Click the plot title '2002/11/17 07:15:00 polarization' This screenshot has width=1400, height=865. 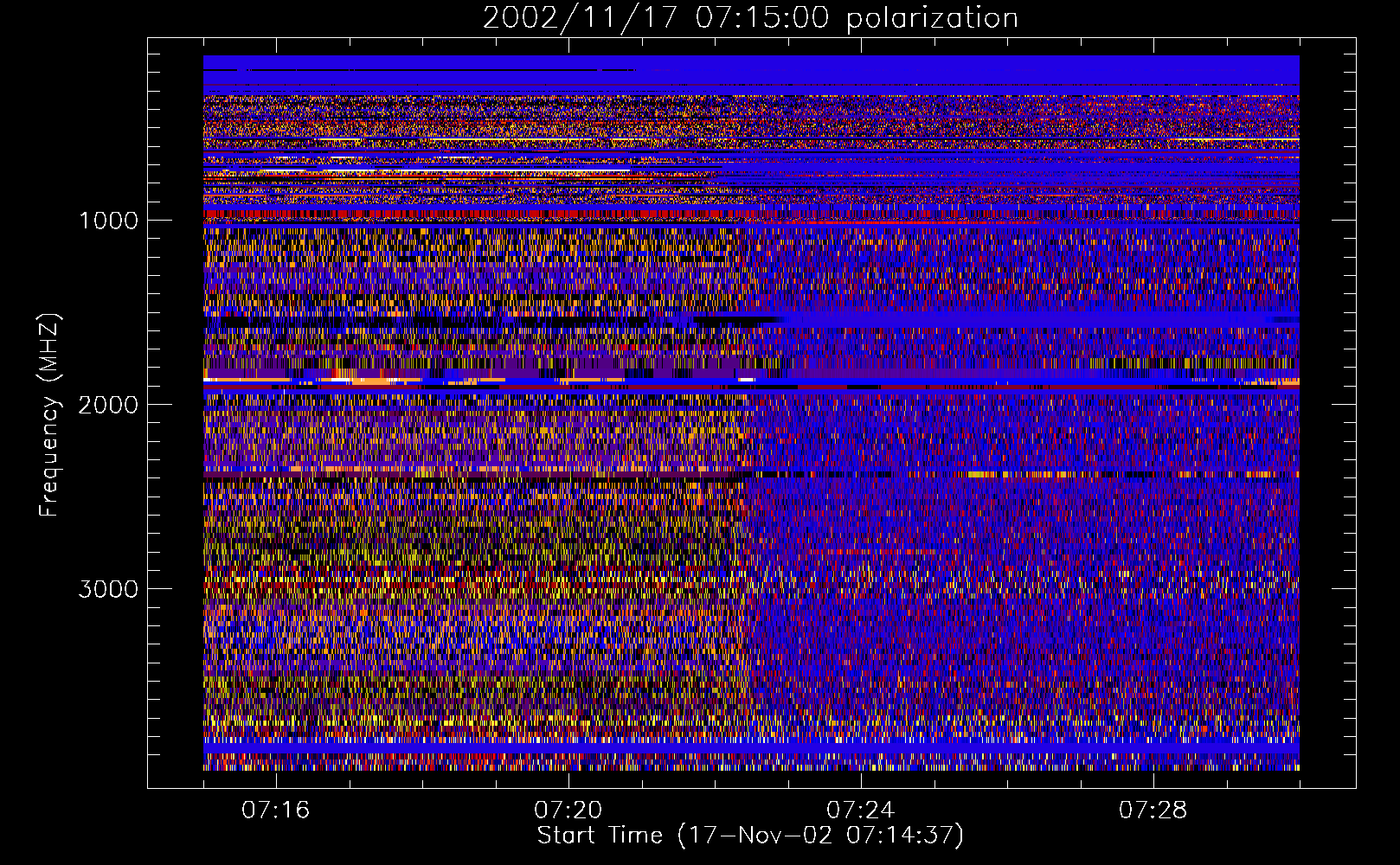pyautogui.click(x=750, y=17)
